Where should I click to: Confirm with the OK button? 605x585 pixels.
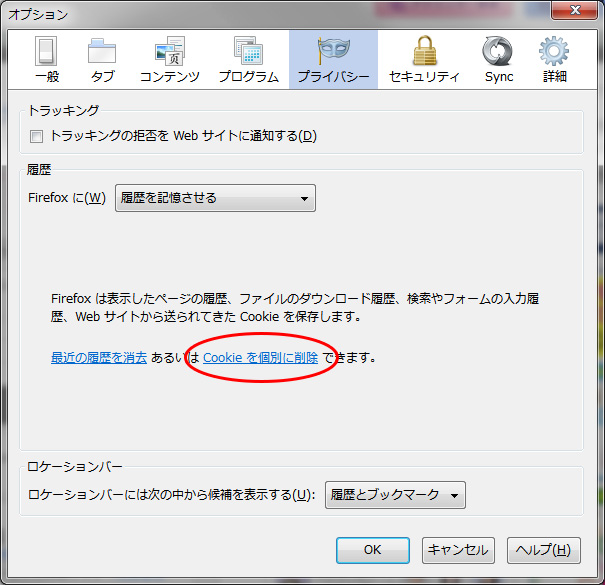pos(373,550)
